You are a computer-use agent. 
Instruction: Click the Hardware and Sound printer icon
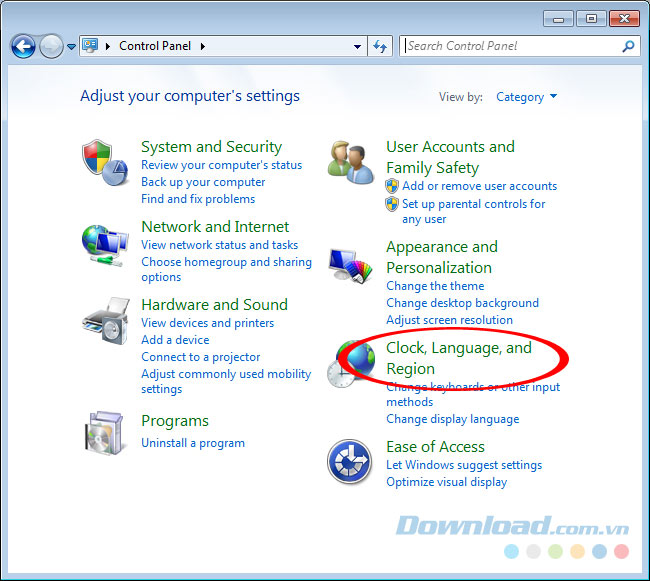(x=106, y=321)
